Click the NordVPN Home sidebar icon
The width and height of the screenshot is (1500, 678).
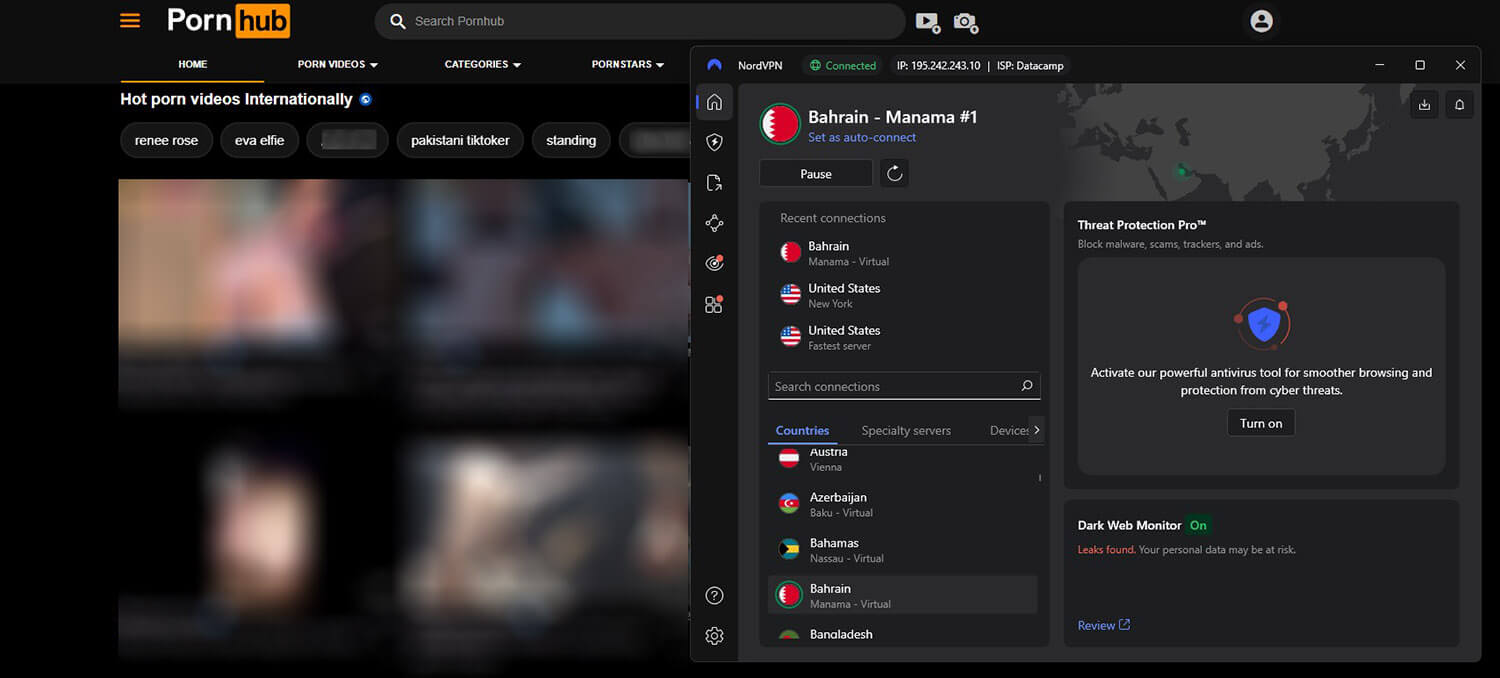tap(714, 102)
